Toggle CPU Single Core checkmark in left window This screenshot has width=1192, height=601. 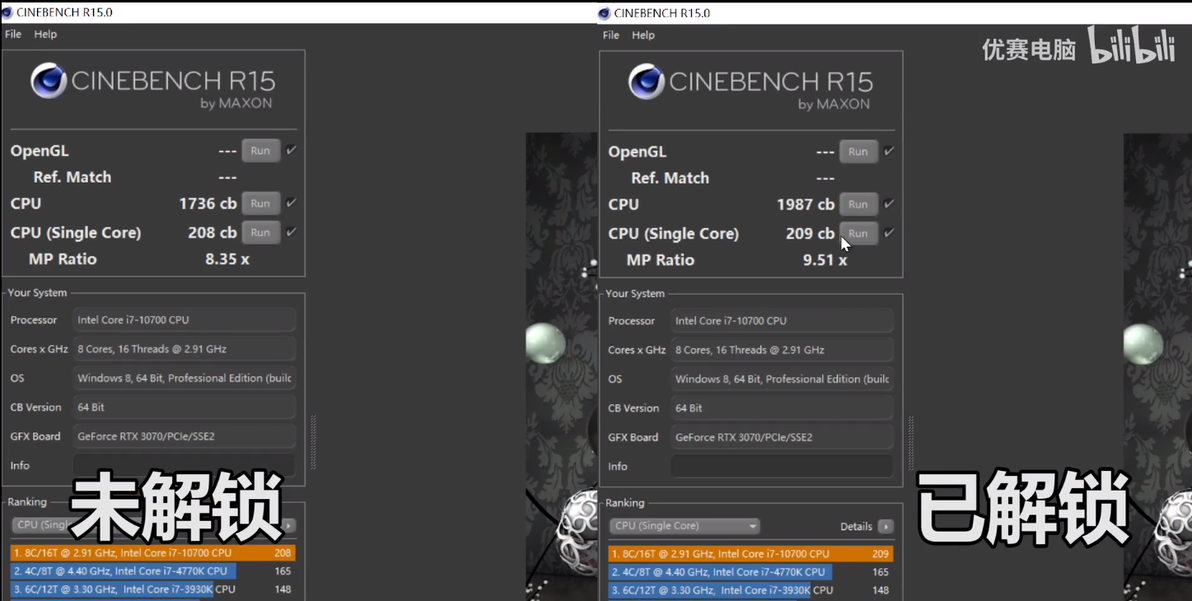tap(291, 232)
